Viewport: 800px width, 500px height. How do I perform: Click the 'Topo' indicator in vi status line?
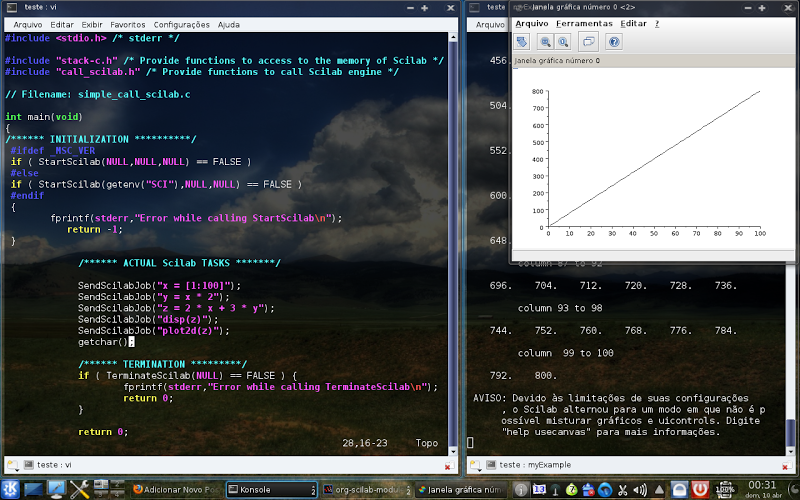click(427, 443)
